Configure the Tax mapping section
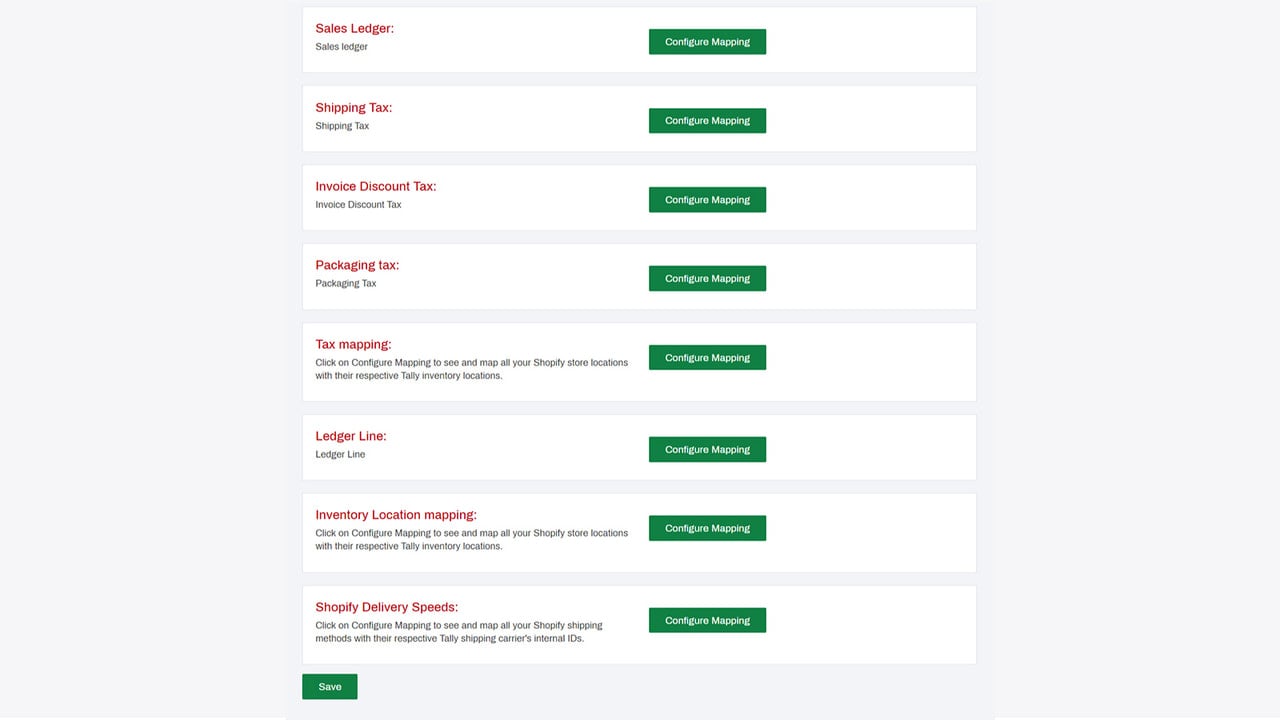Image resolution: width=1280 pixels, height=720 pixels. coord(707,358)
